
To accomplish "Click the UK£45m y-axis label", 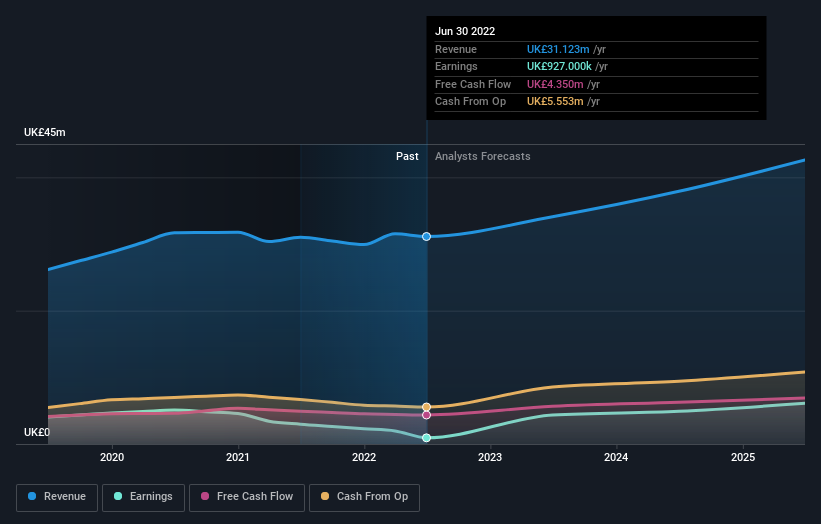I will [x=45, y=132].
